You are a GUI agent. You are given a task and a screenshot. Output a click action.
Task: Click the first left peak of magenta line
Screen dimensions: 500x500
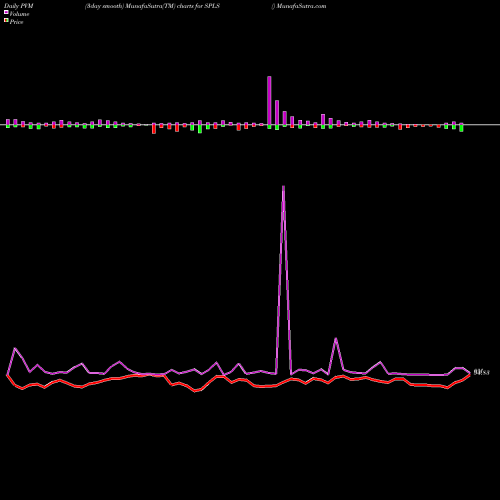[15, 348]
